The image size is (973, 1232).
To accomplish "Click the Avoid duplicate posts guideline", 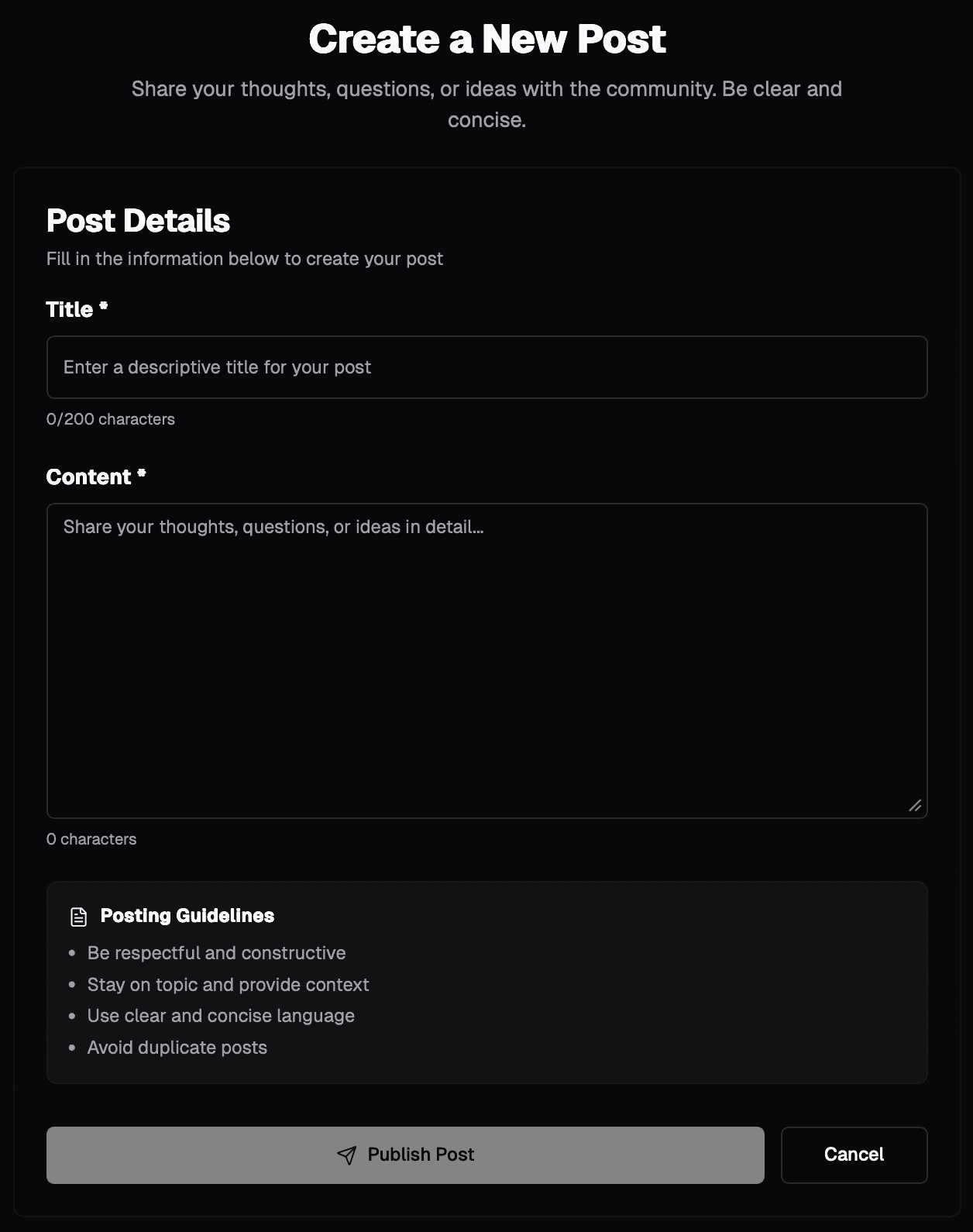I will click(x=177, y=1047).
